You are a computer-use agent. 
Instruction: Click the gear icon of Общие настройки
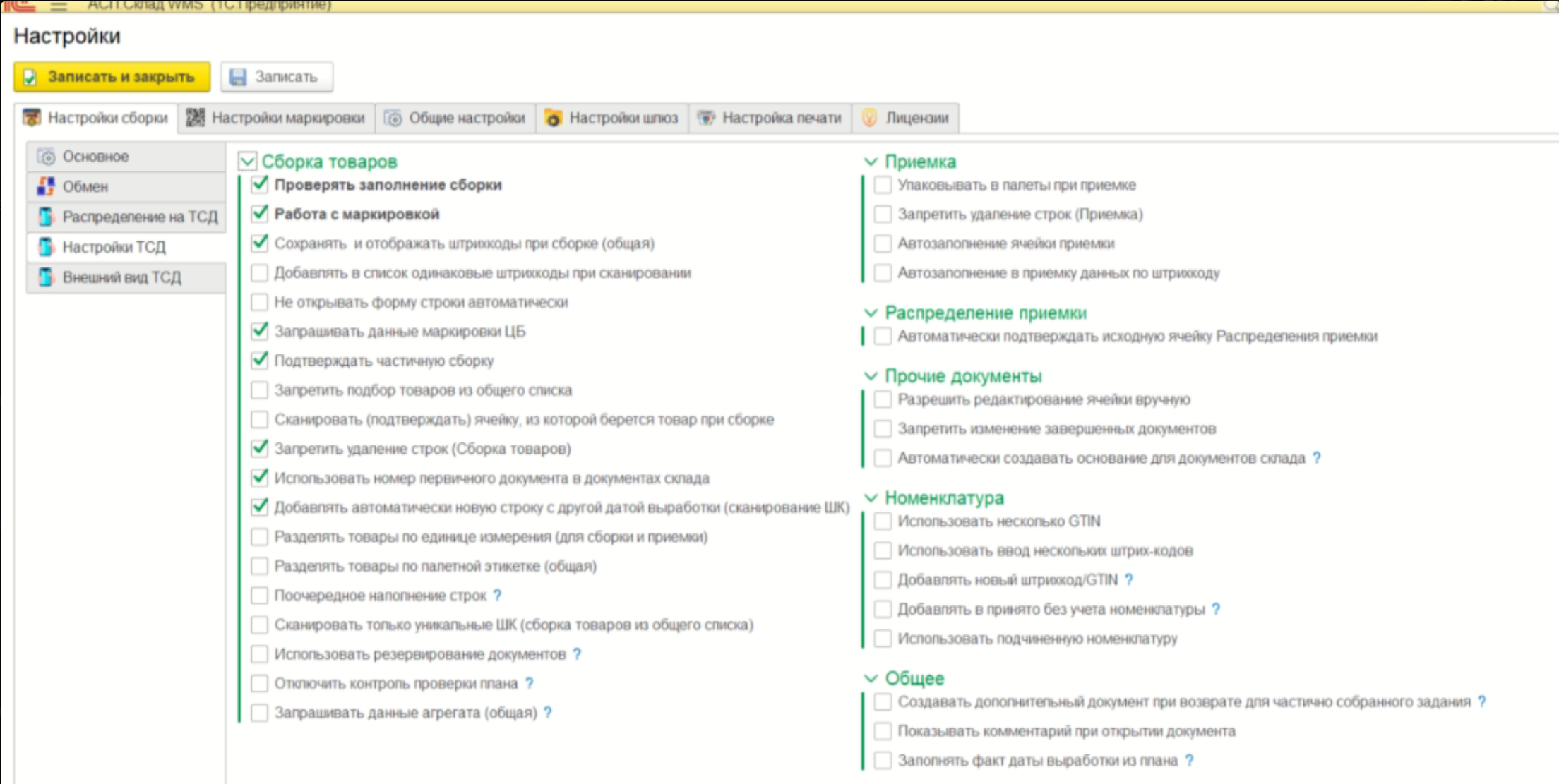pyautogui.click(x=393, y=118)
